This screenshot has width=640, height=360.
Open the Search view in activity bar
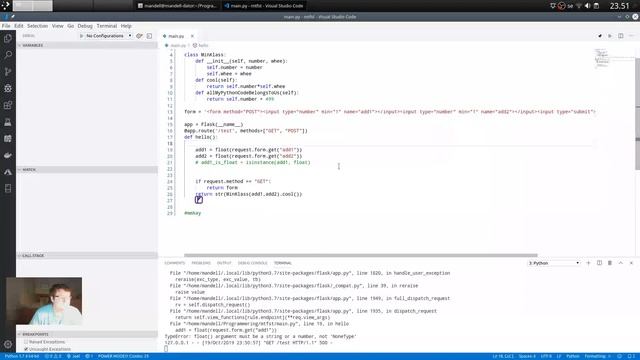[x=8, y=55]
